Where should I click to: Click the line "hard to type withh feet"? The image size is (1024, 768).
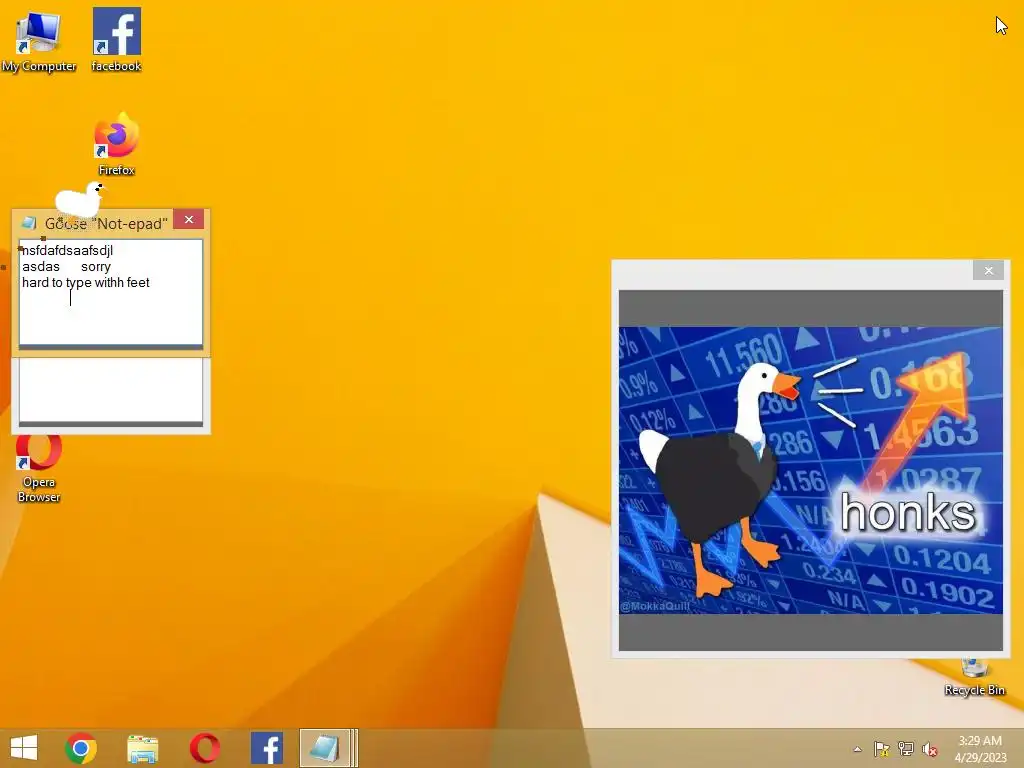86,282
